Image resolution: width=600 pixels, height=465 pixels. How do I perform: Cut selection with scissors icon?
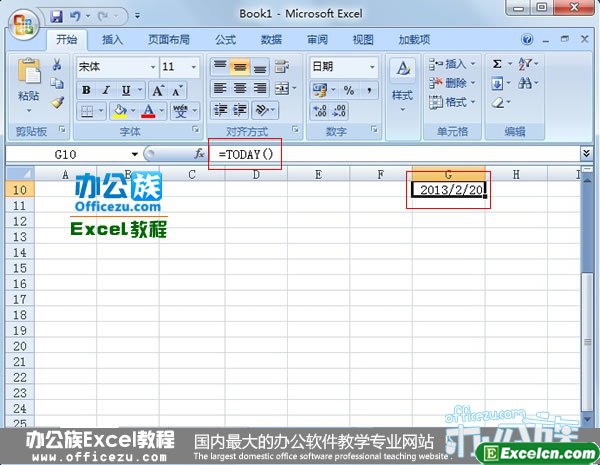point(57,64)
